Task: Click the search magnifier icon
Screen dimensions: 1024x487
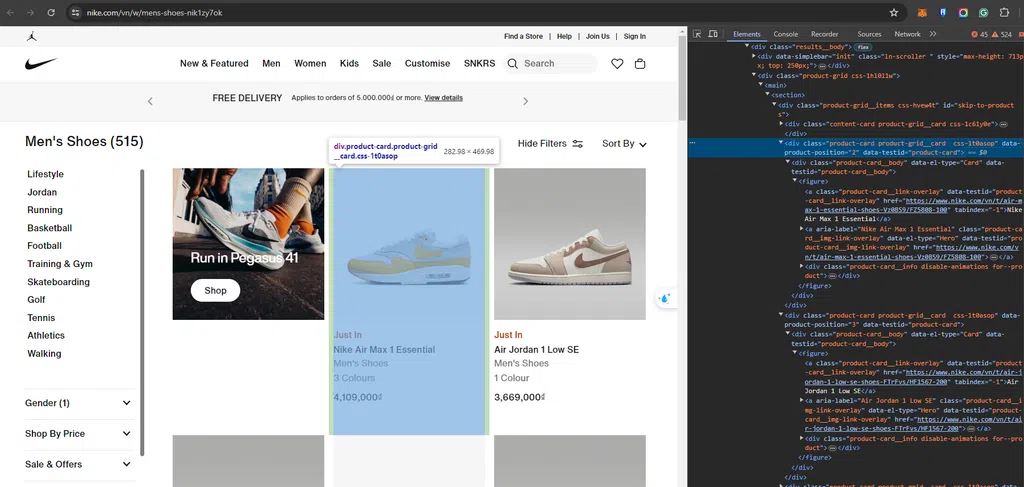Action: click(513, 63)
